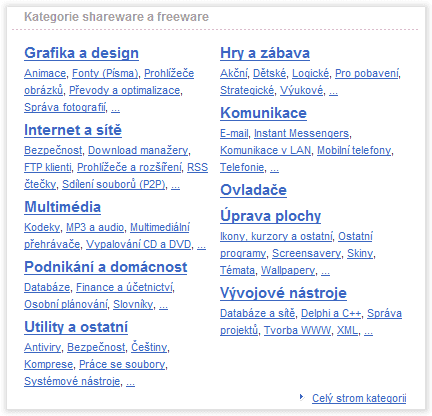
Task: Open Databáze under Podnikání a domácnost
Action: pos(47,287)
